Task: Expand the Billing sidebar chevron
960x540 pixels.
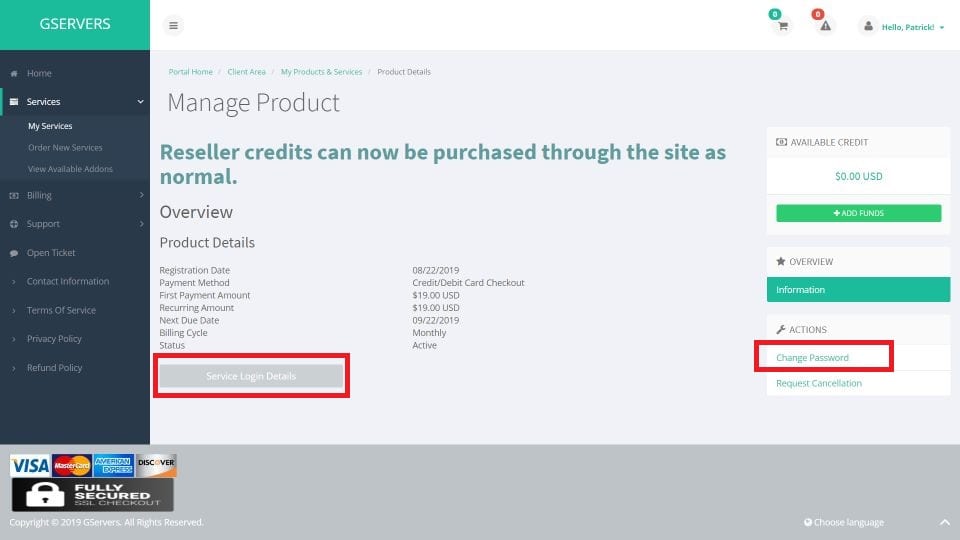Action: 141,195
